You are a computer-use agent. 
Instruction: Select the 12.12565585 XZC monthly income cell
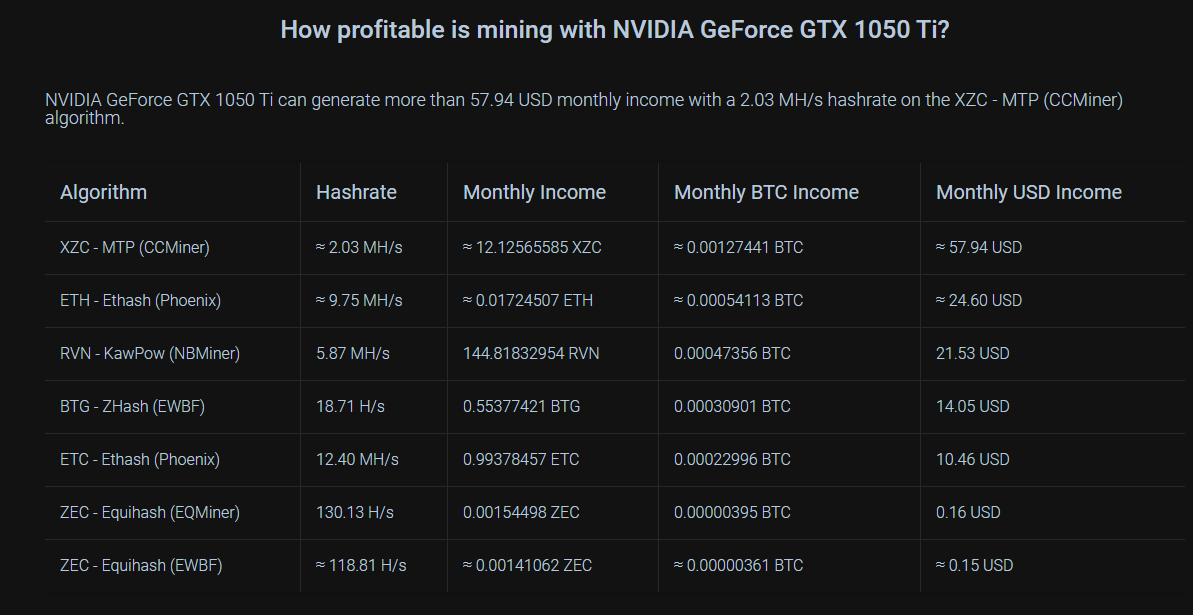[532, 247]
